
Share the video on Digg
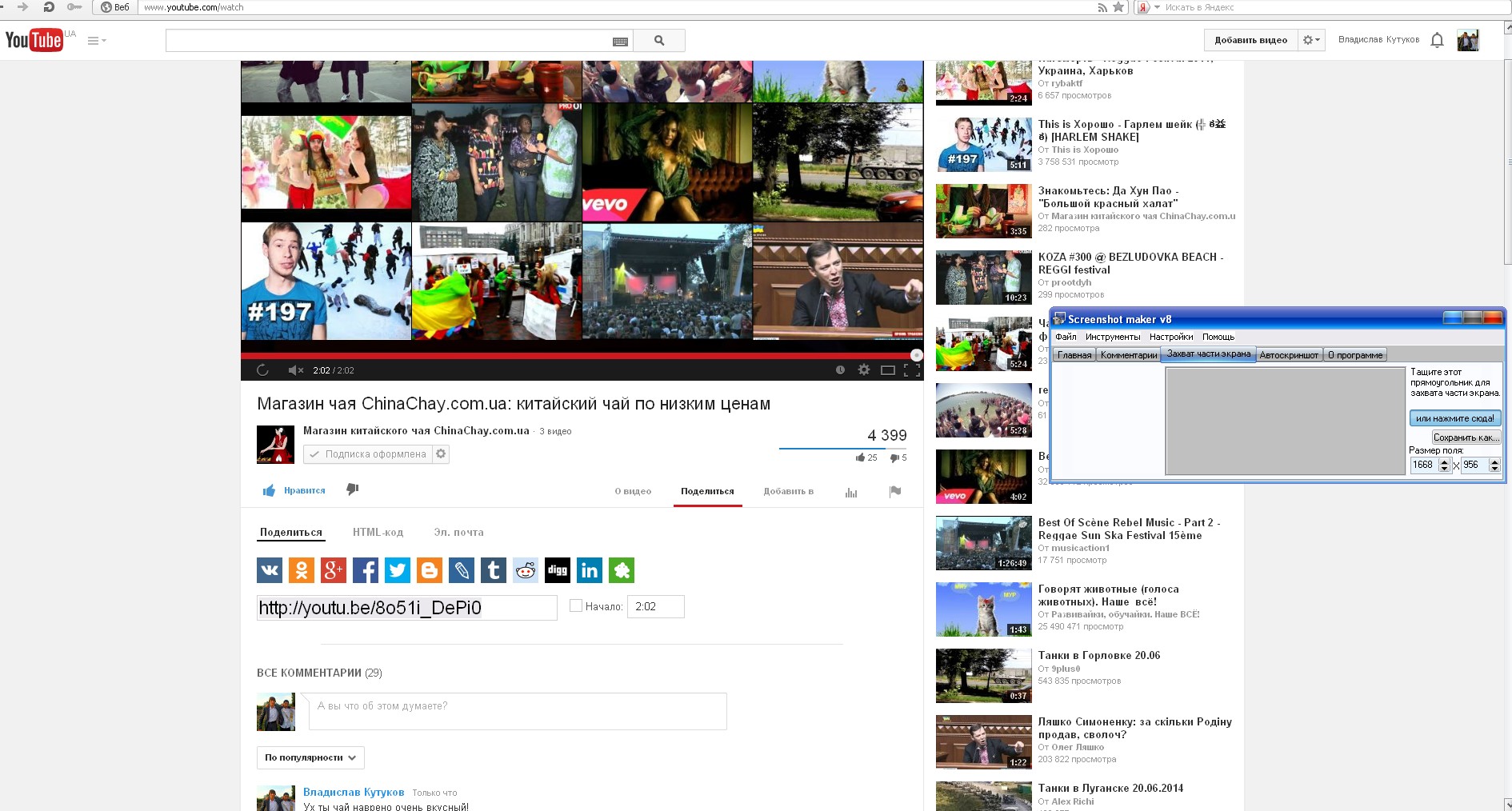click(x=558, y=570)
